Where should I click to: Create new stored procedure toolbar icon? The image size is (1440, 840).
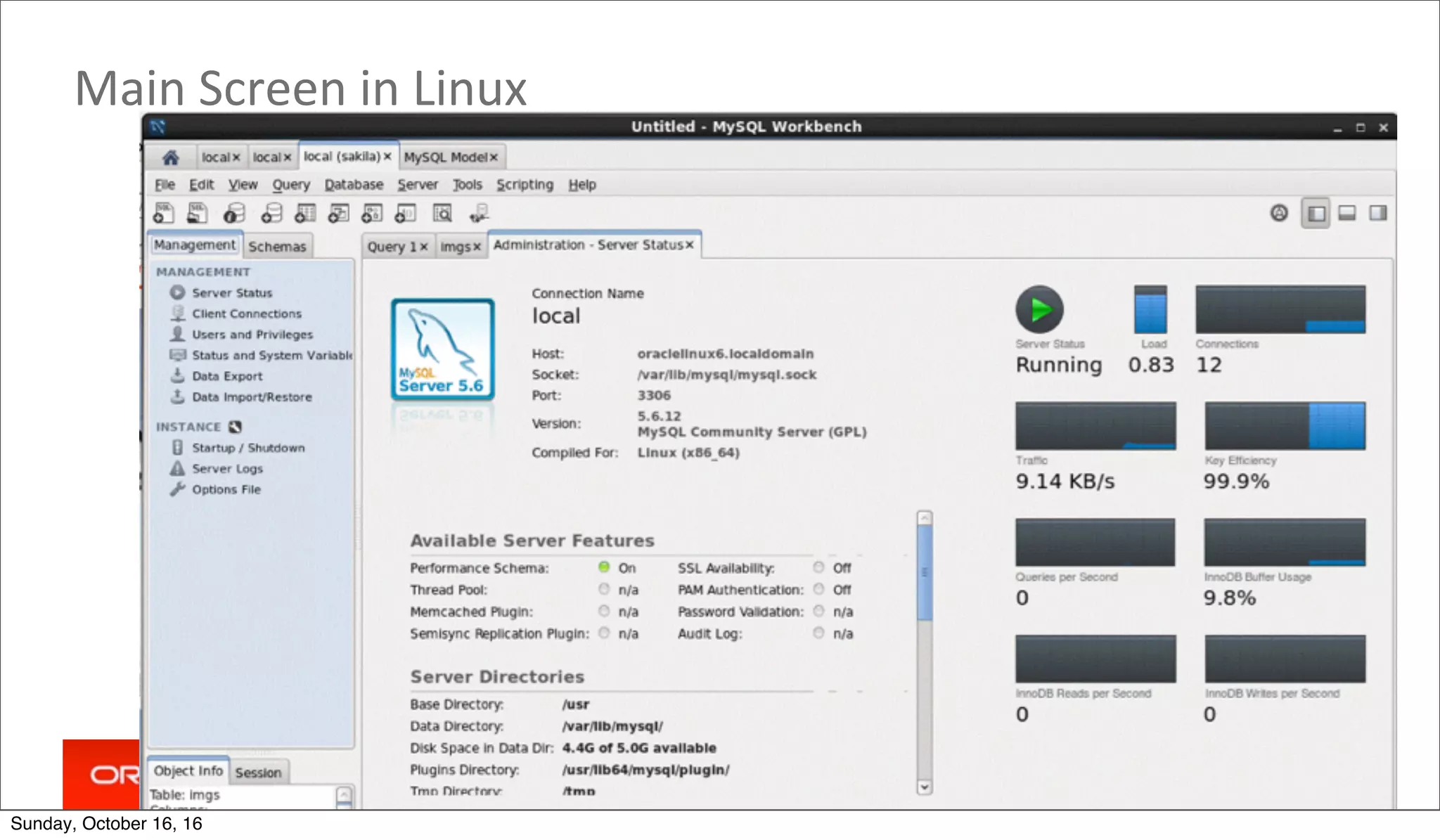(372, 212)
